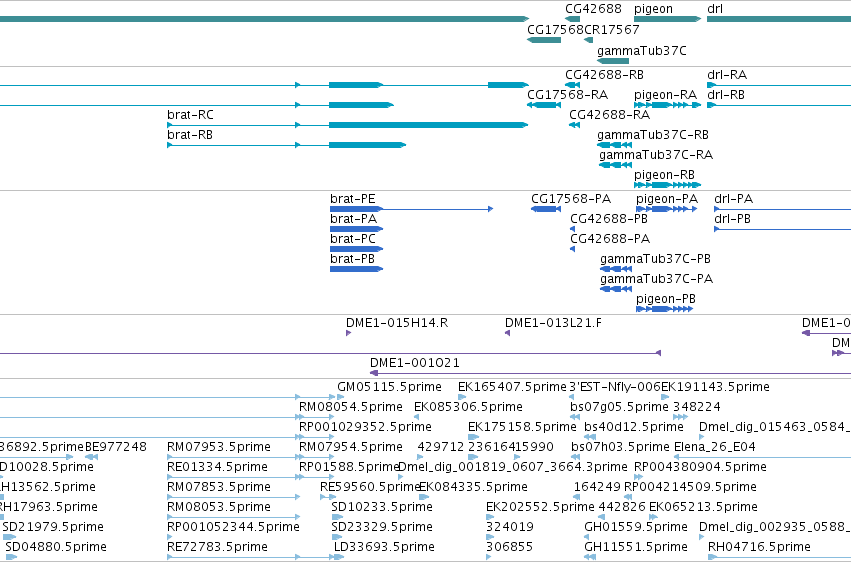Click the RH04716.5prime EST label
Screen dimensions: 851x562
coord(759,548)
